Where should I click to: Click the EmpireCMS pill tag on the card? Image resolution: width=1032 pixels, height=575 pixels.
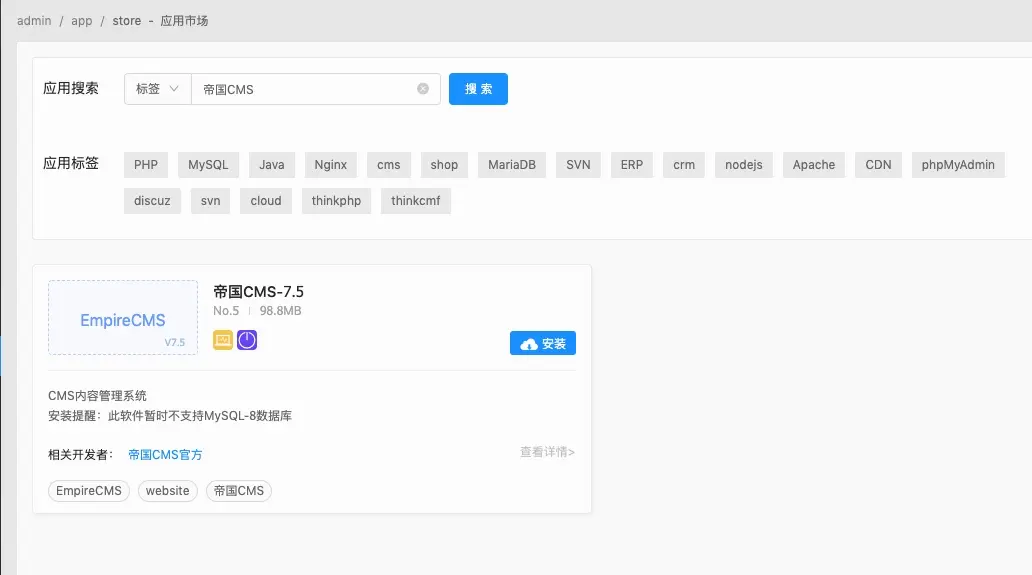[x=89, y=491]
